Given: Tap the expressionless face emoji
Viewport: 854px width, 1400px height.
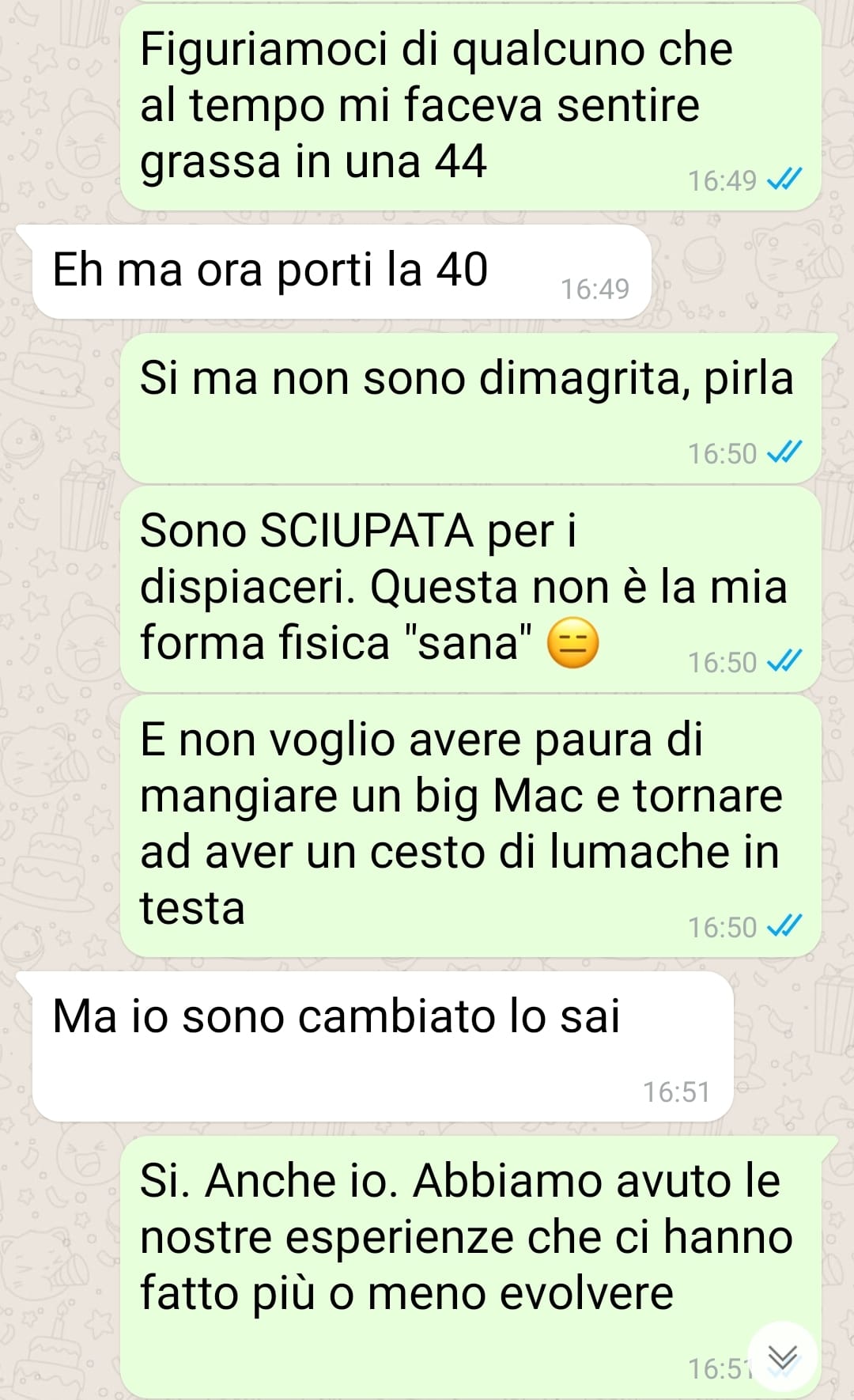Looking at the screenshot, I should (x=573, y=643).
